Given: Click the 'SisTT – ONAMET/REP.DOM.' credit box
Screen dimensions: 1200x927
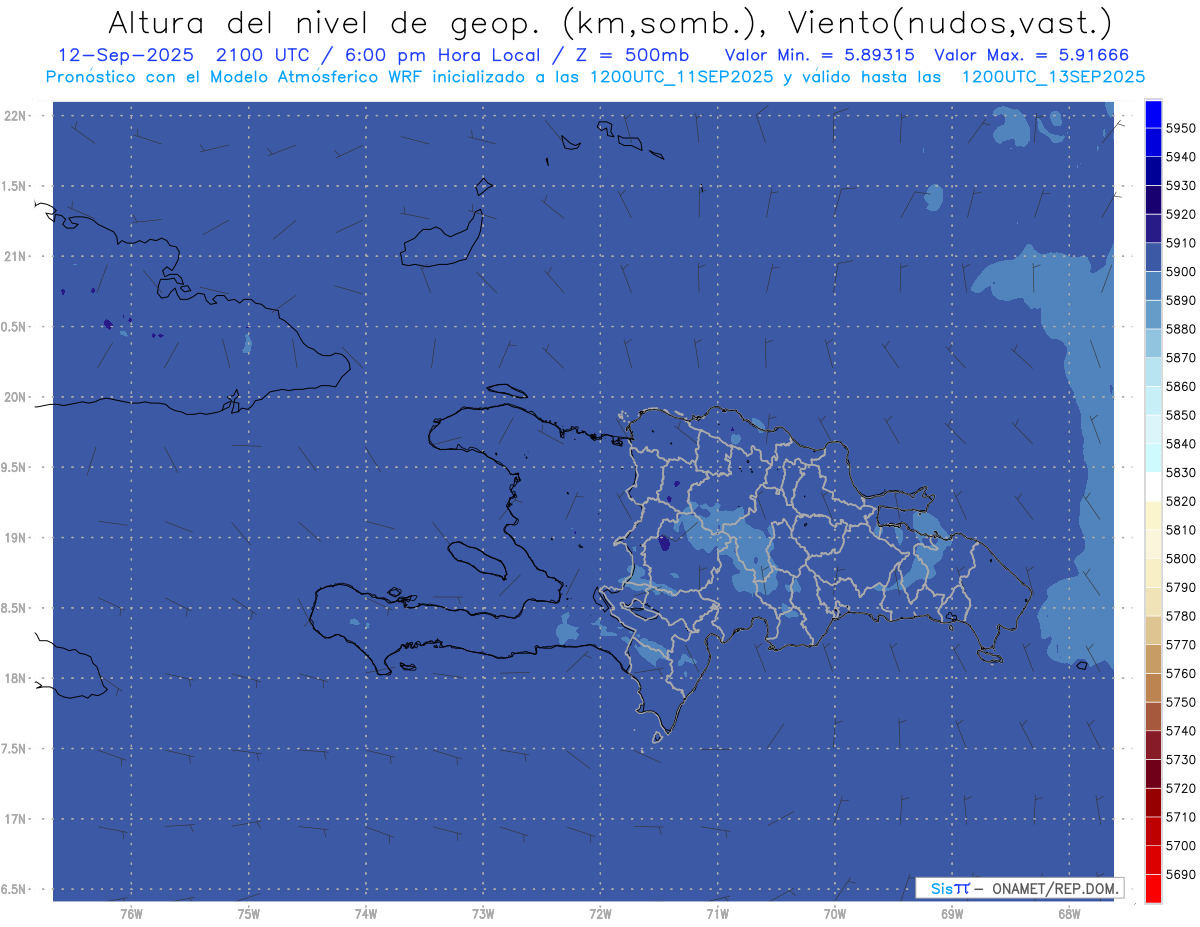Looking at the screenshot, I should coord(1019,888).
